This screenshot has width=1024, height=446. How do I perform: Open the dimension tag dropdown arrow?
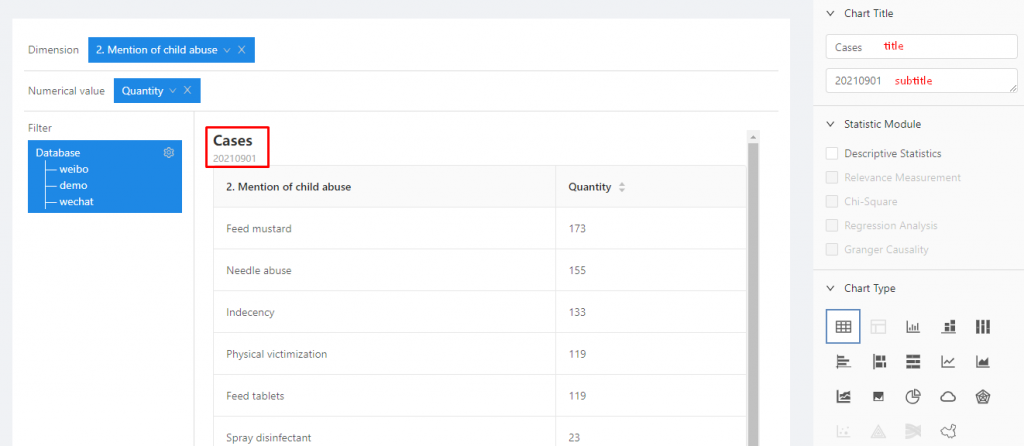tap(227, 50)
